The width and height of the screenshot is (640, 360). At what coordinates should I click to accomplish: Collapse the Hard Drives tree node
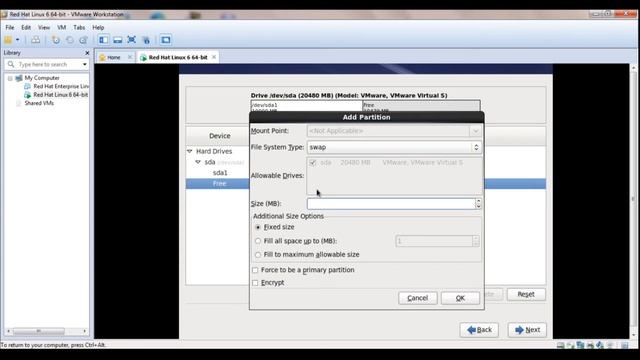point(190,151)
